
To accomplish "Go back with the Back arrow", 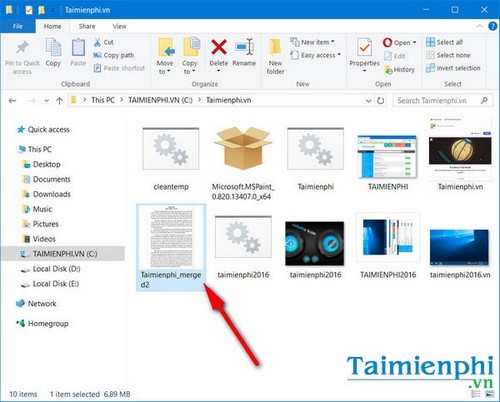I will click(13, 101).
